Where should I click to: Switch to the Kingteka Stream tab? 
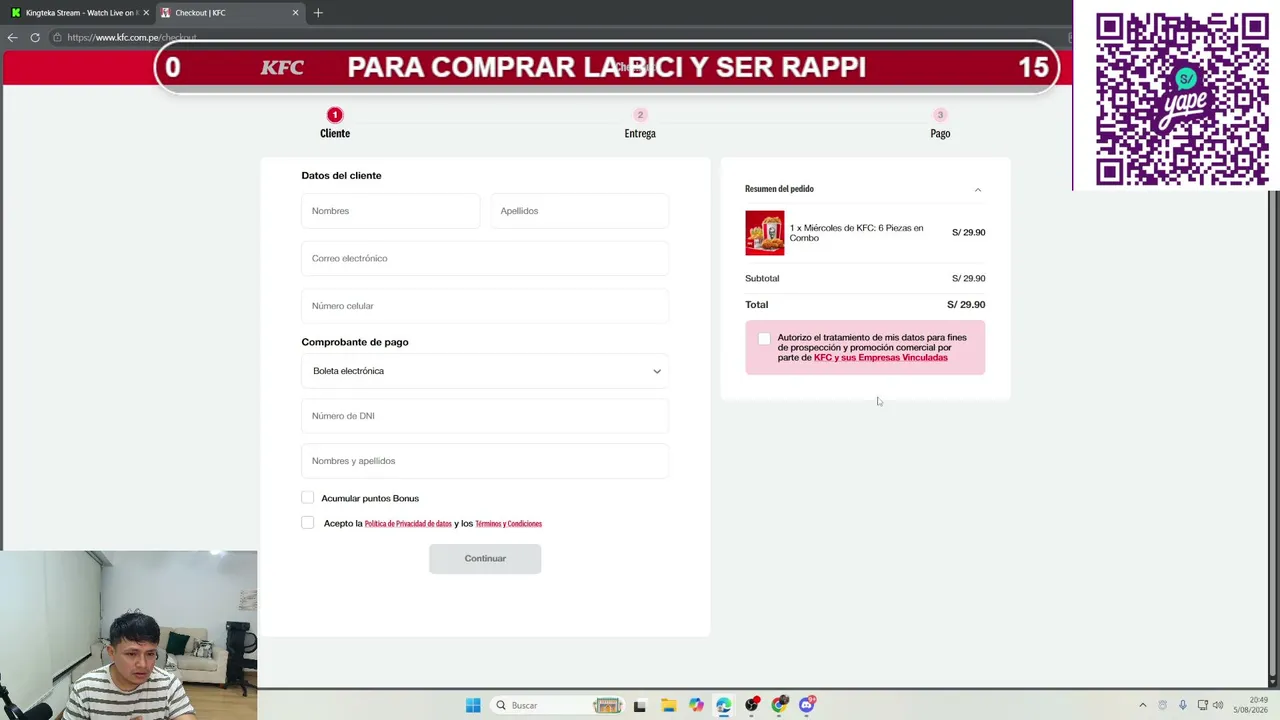tap(80, 13)
